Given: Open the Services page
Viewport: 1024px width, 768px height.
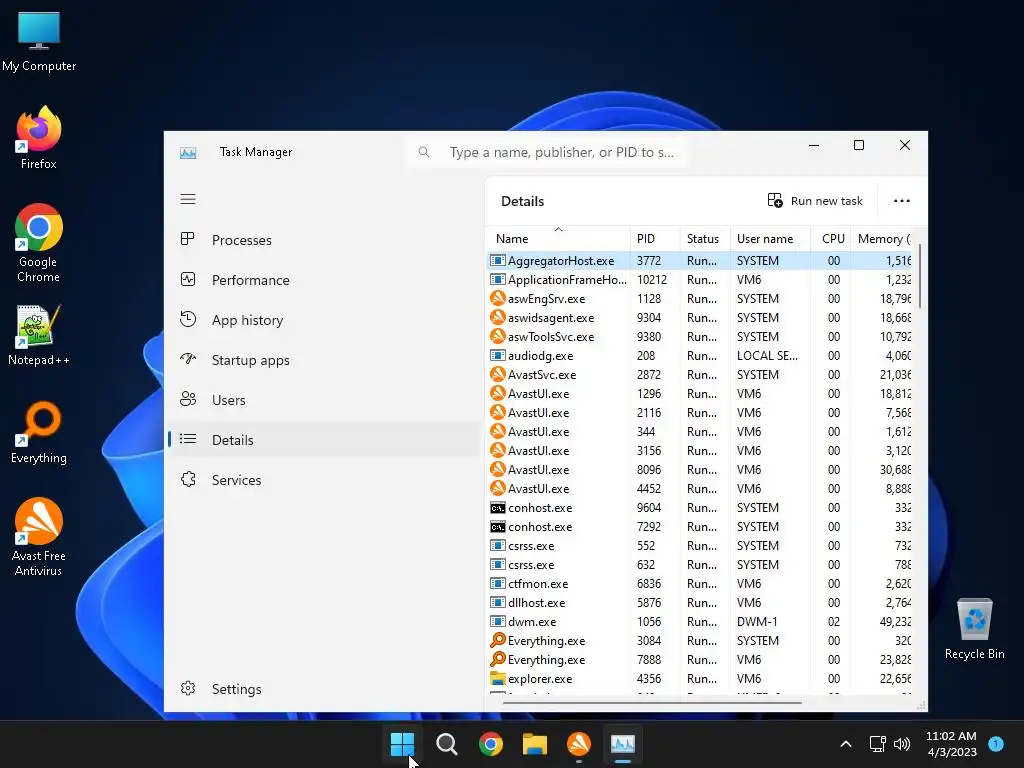Looking at the screenshot, I should click(323, 480).
